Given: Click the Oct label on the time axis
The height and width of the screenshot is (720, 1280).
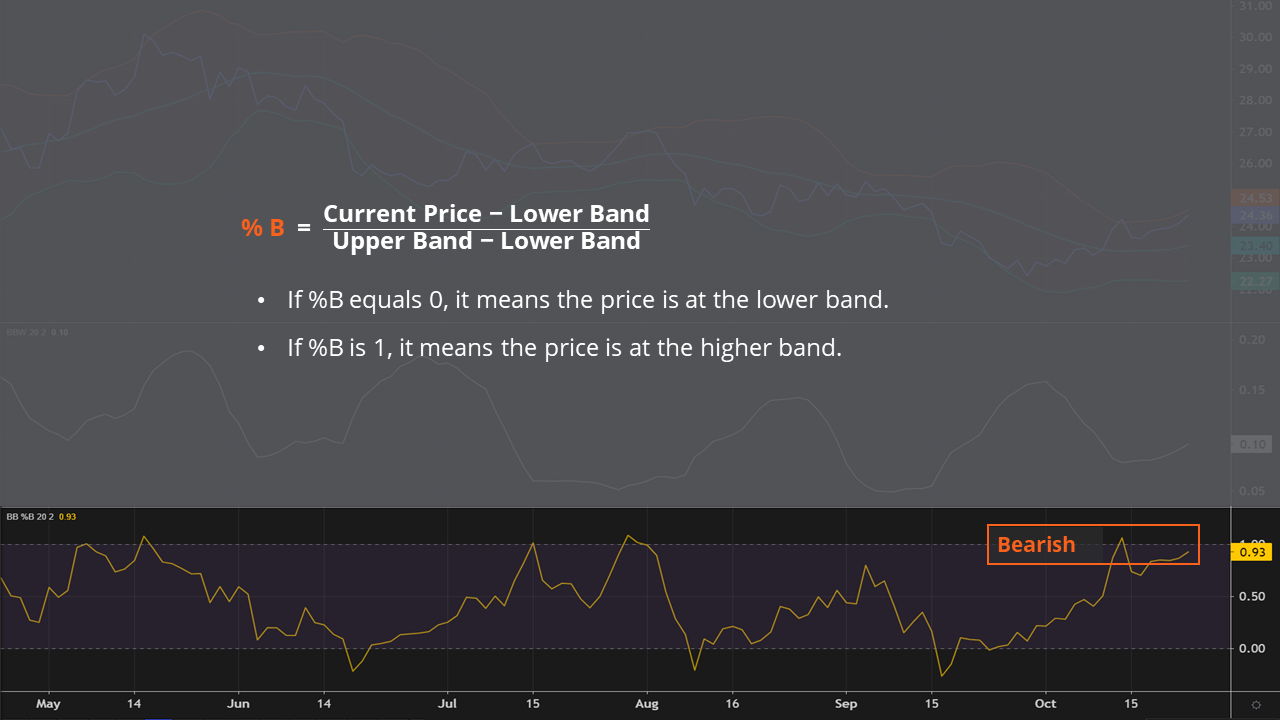Looking at the screenshot, I should pos(1047,704).
